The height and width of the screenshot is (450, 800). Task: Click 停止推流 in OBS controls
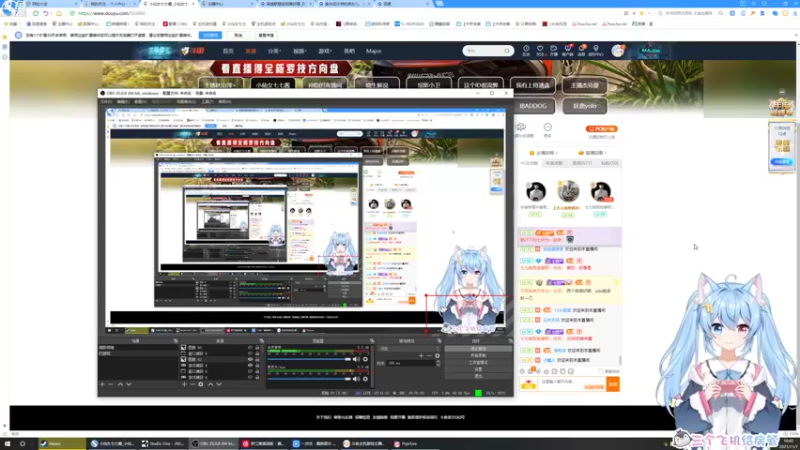coord(478,349)
